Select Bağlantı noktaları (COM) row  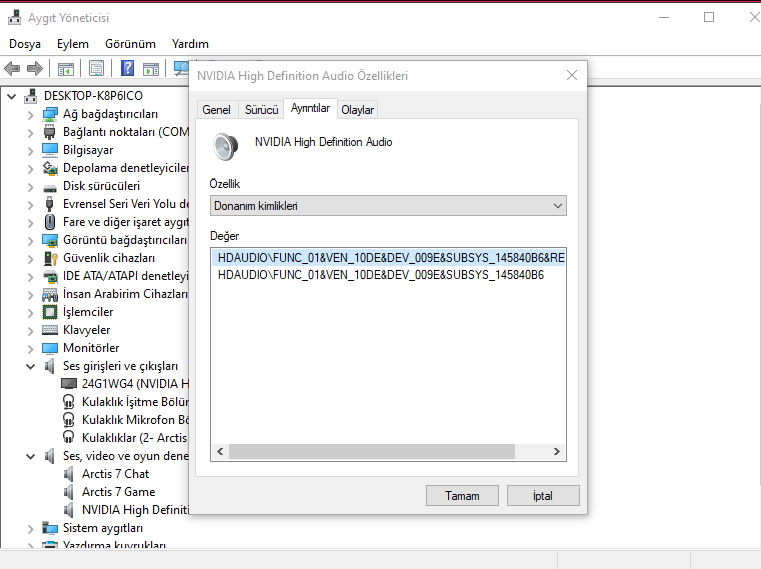point(126,133)
